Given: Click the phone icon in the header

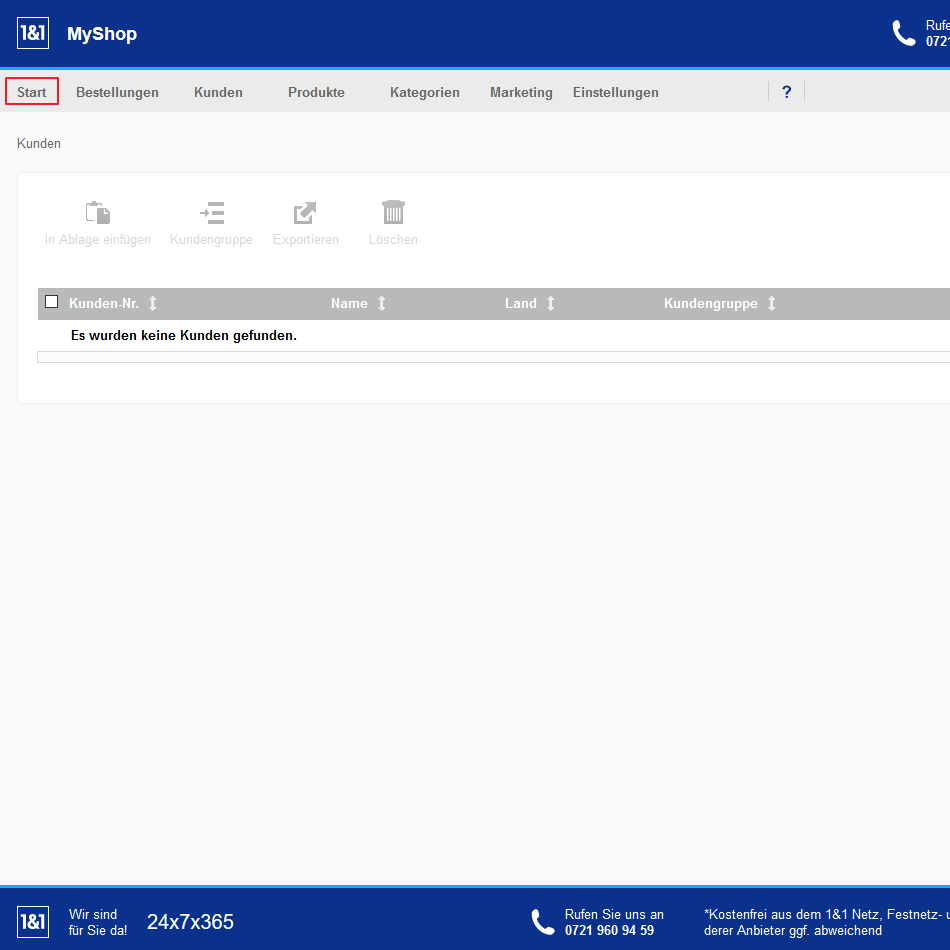Looking at the screenshot, I should (x=904, y=33).
